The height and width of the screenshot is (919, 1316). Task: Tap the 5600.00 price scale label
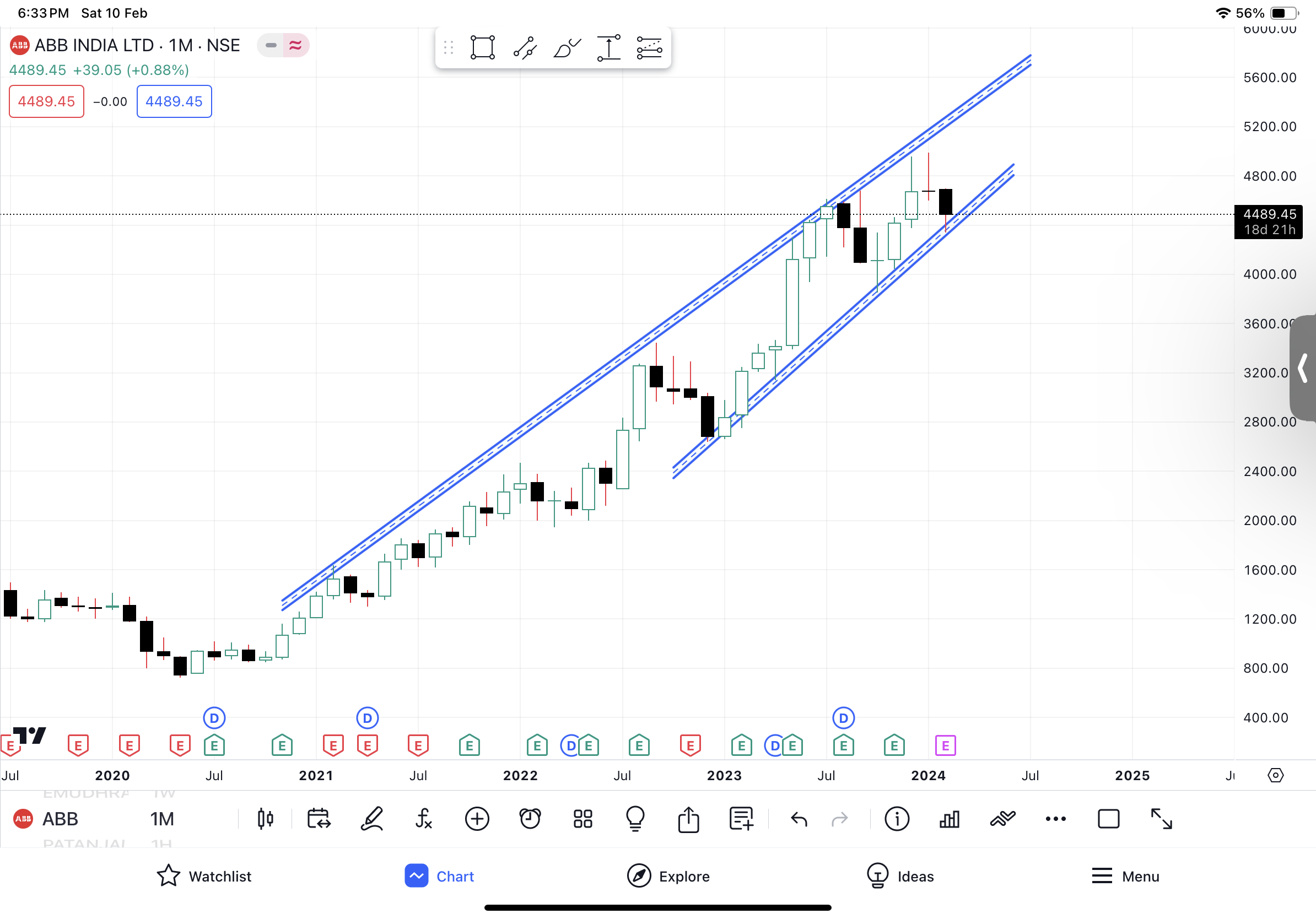[1270, 77]
